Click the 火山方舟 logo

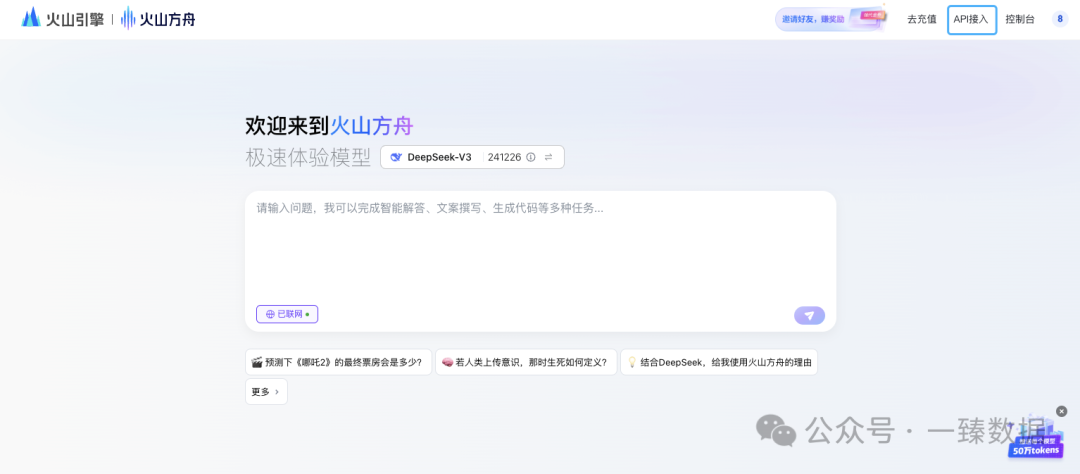[158, 19]
